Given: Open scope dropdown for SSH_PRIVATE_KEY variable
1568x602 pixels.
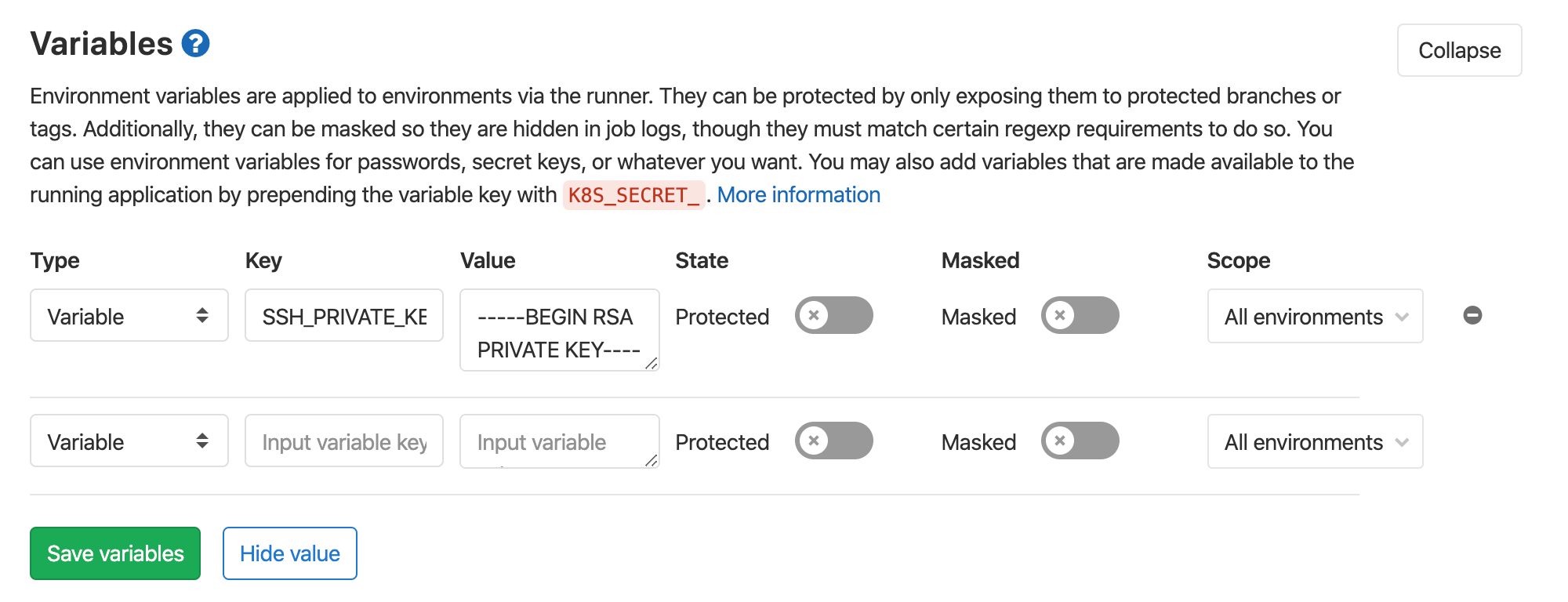Looking at the screenshot, I should [x=1316, y=316].
